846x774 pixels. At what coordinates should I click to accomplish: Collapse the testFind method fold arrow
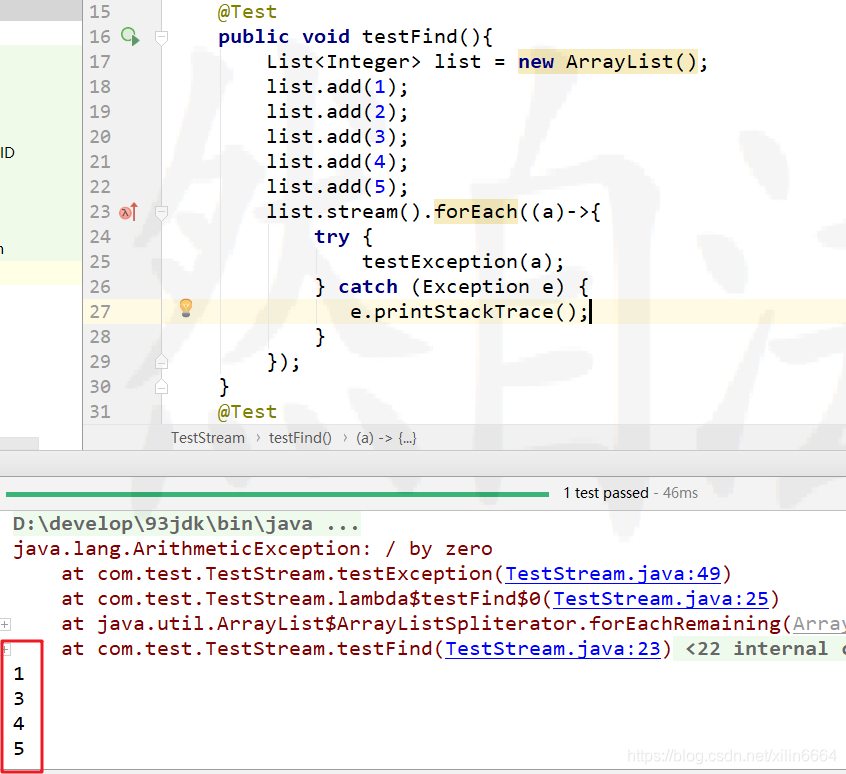[161, 36]
